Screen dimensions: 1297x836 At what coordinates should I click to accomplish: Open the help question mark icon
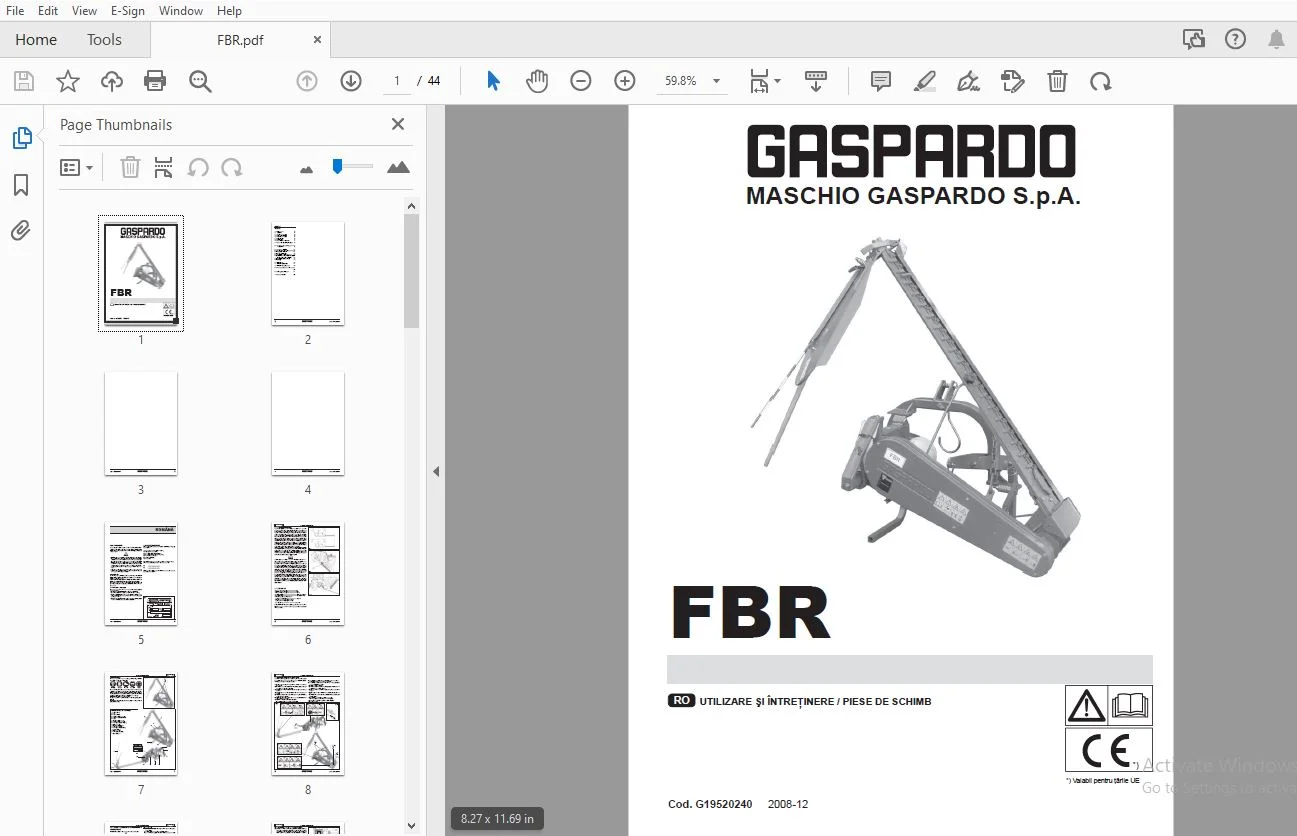tap(1235, 39)
